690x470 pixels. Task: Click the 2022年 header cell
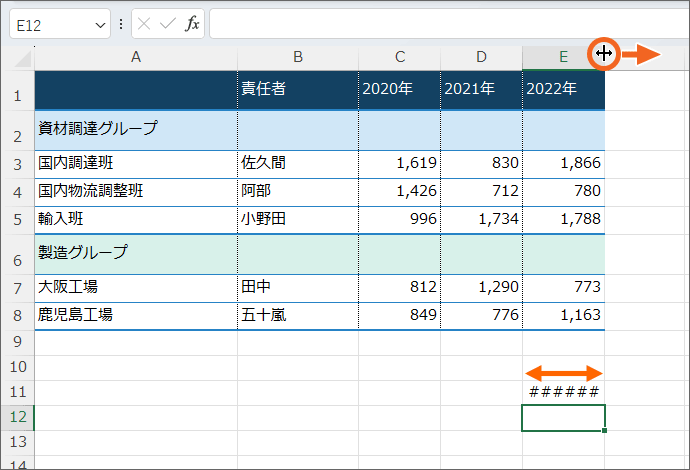pyautogui.click(x=563, y=90)
